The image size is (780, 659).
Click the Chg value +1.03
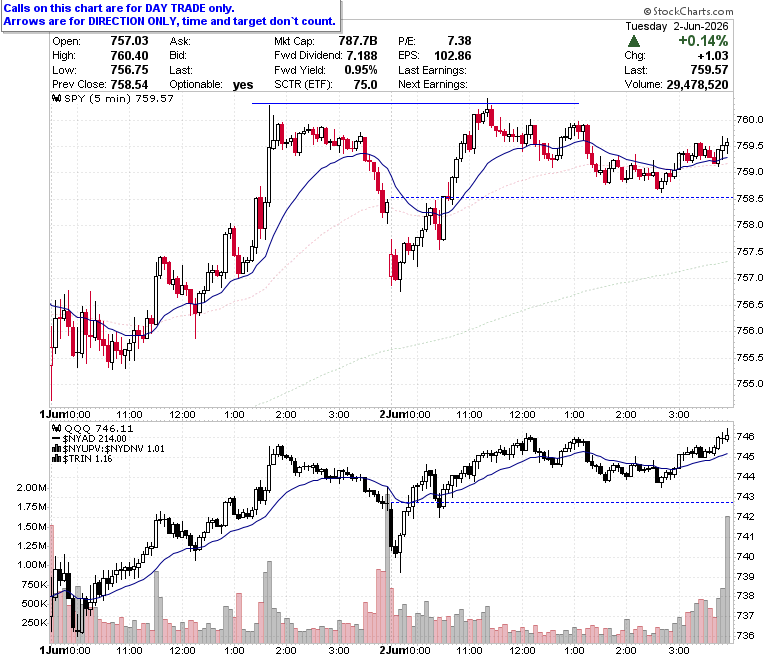click(713, 56)
